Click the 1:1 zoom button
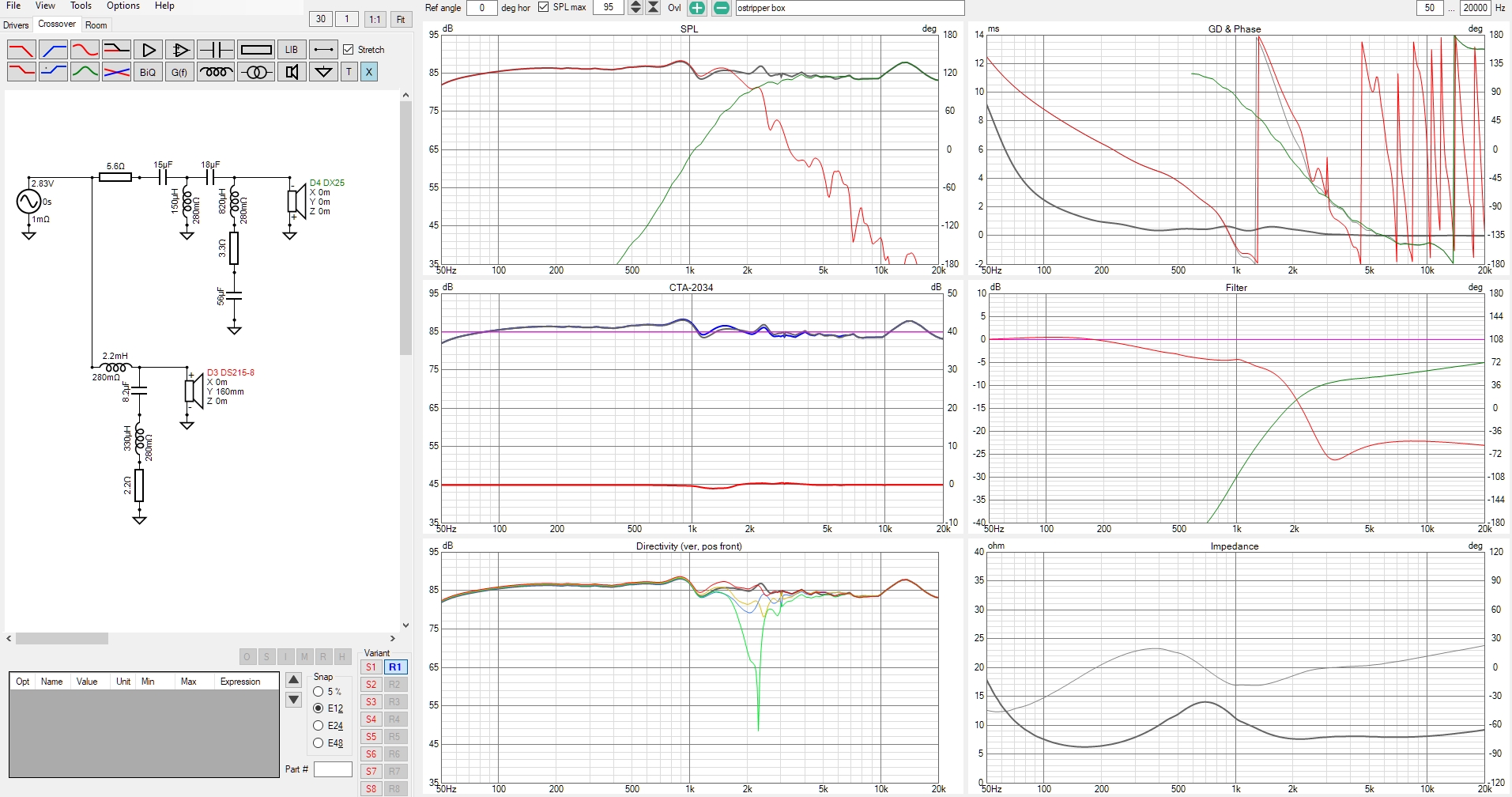The image size is (1512, 797). (x=375, y=19)
